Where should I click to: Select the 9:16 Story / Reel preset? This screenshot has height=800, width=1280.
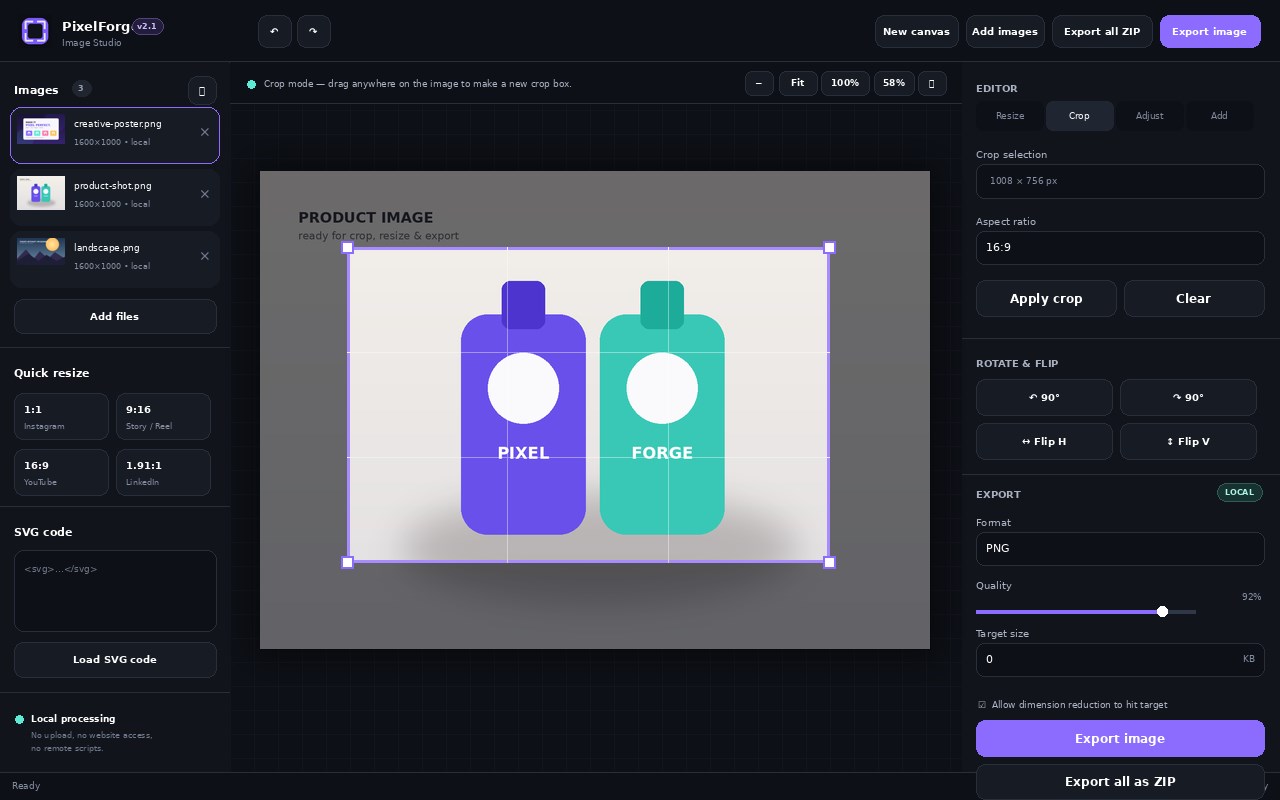click(x=163, y=416)
